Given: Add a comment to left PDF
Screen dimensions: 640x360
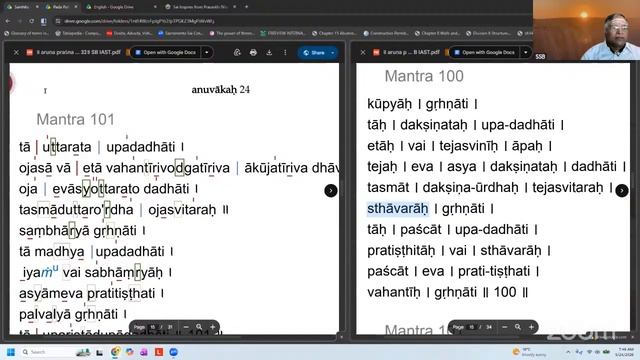Looking at the screenshot, I should (237, 52).
